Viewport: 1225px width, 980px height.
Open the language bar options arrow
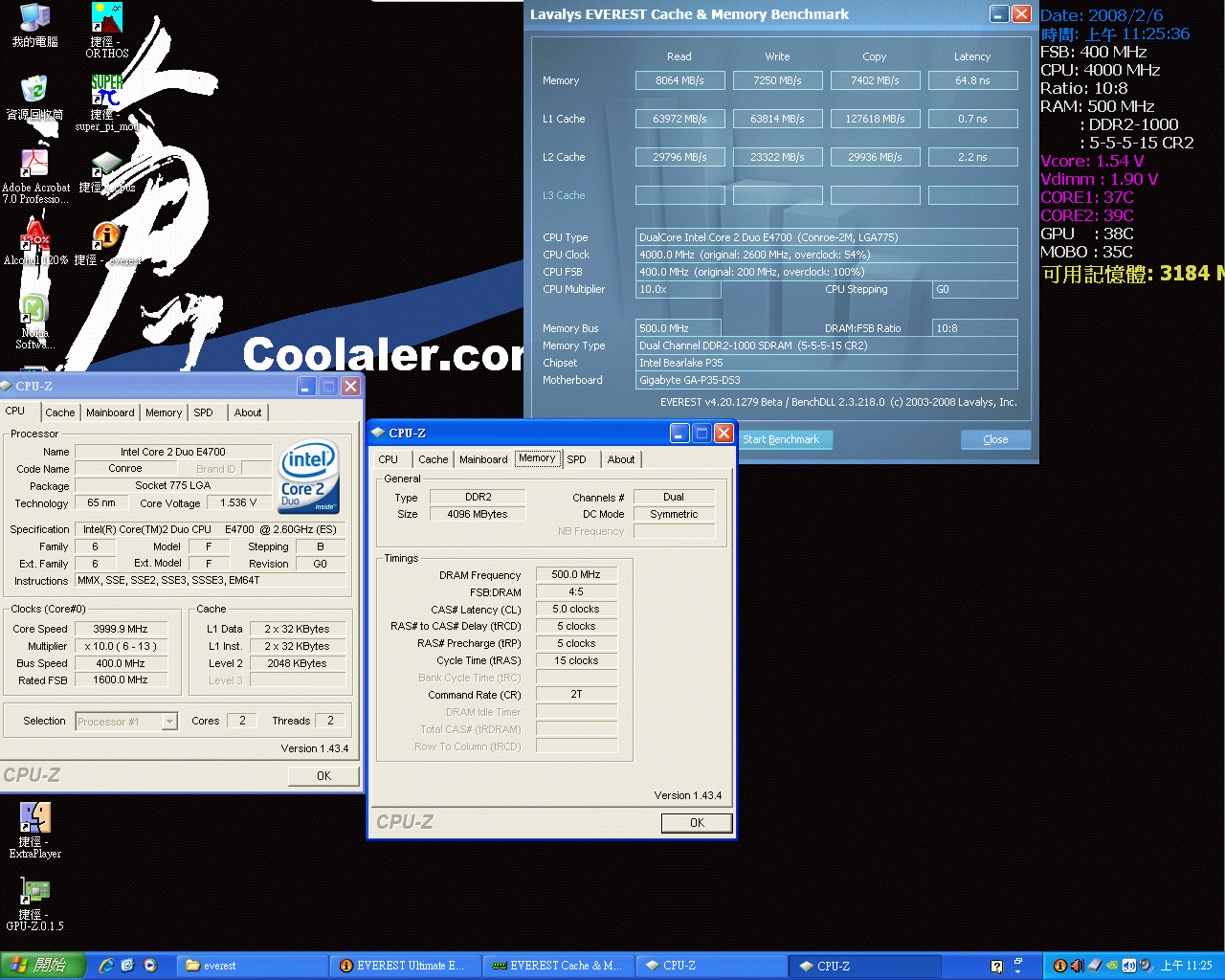(1018, 970)
